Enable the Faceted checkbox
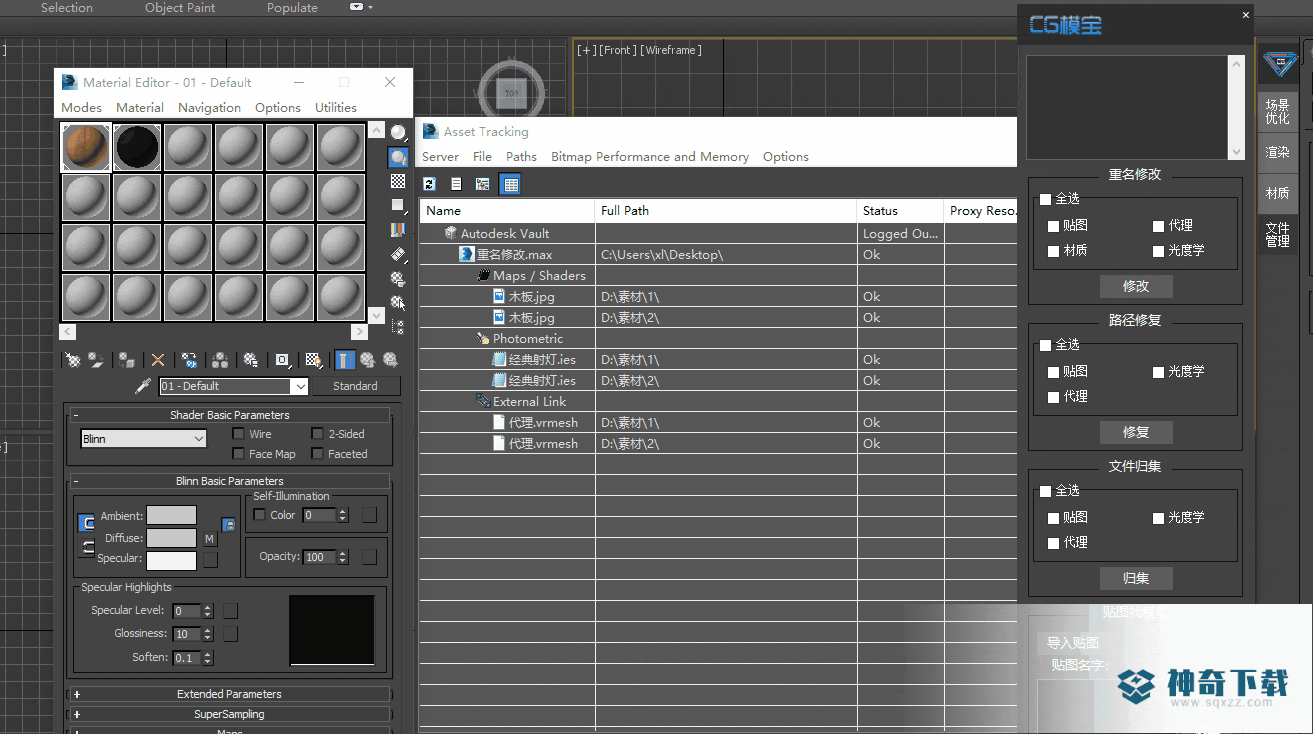Image resolution: width=1313 pixels, height=734 pixels. click(318, 454)
